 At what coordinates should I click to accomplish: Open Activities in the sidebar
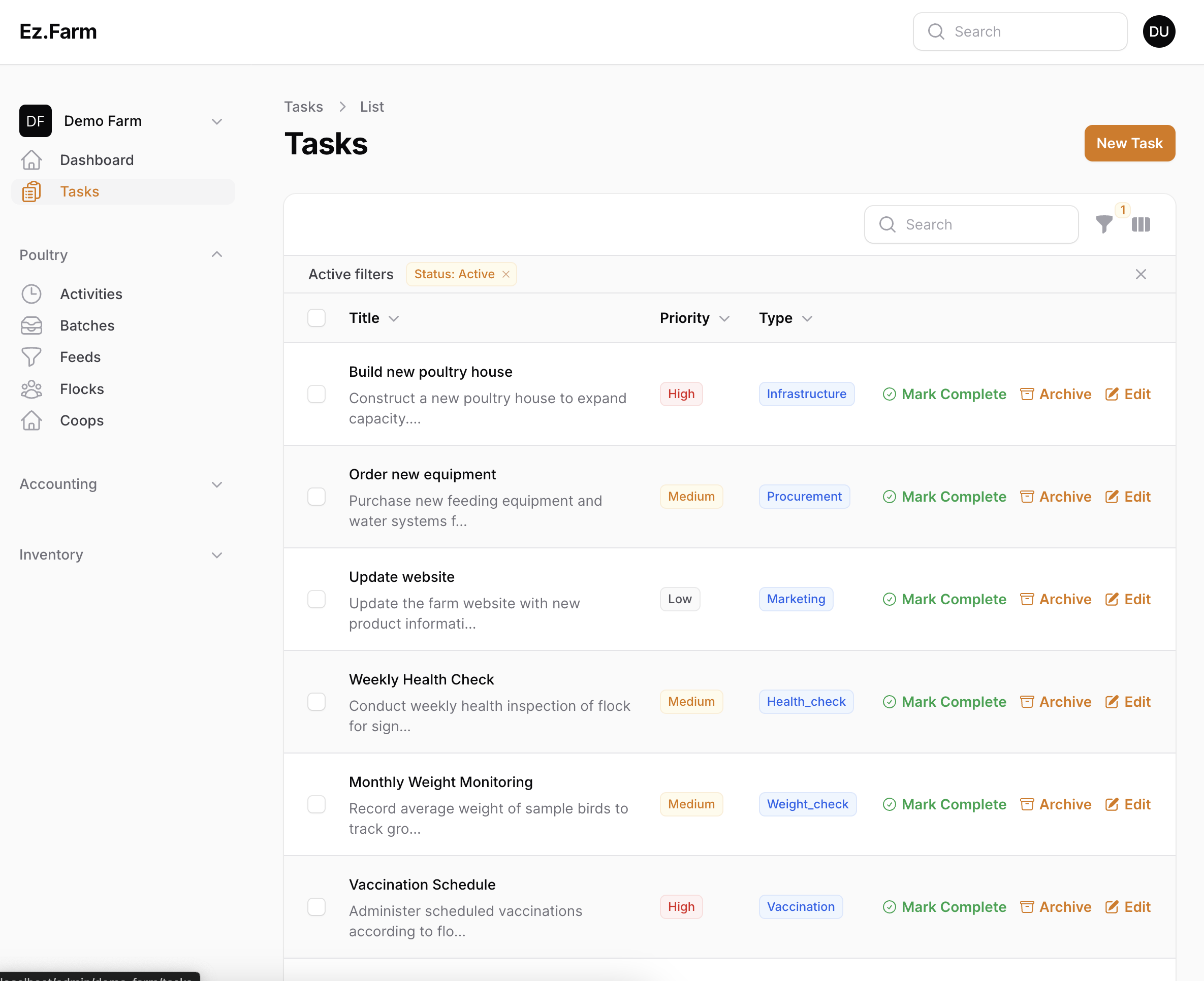click(122, 294)
